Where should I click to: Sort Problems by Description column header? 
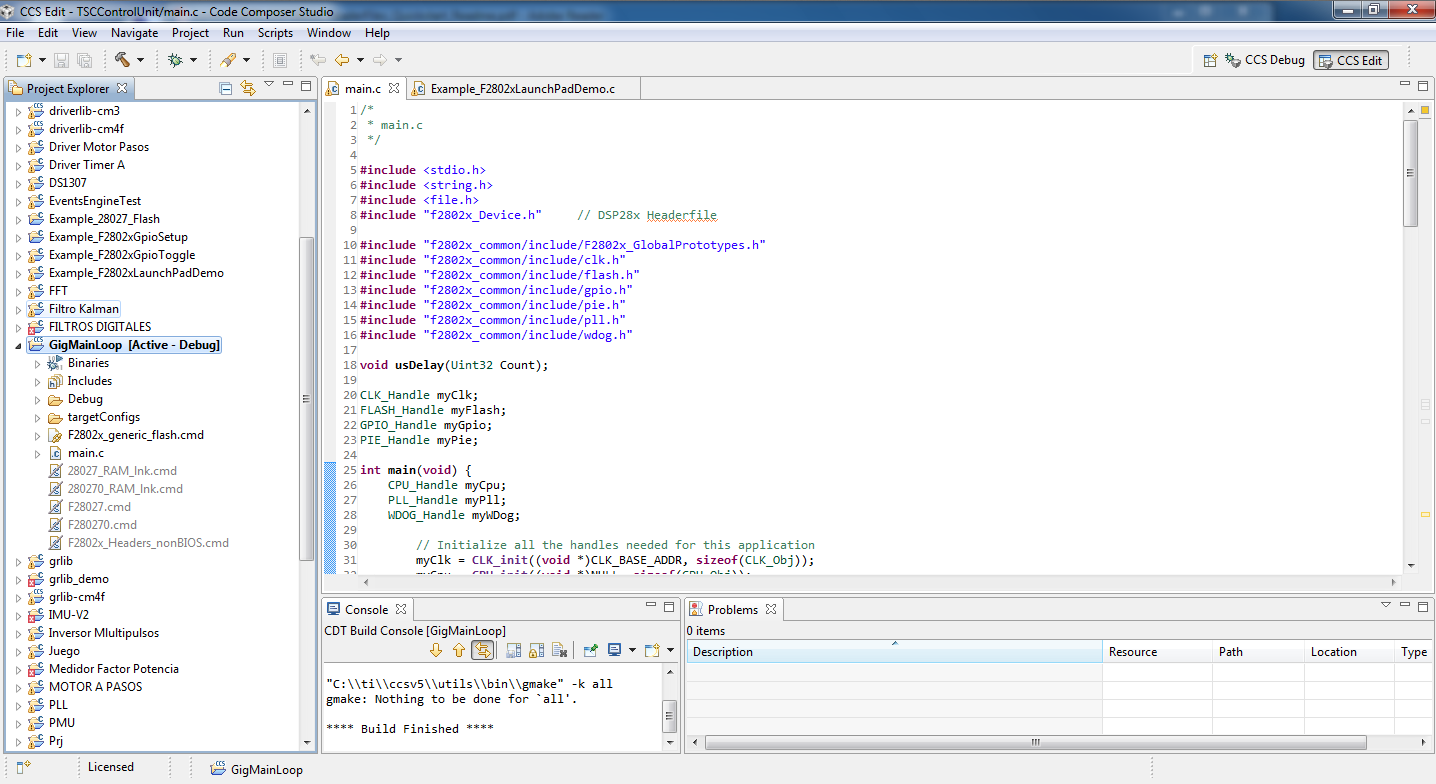click(895, 652)
